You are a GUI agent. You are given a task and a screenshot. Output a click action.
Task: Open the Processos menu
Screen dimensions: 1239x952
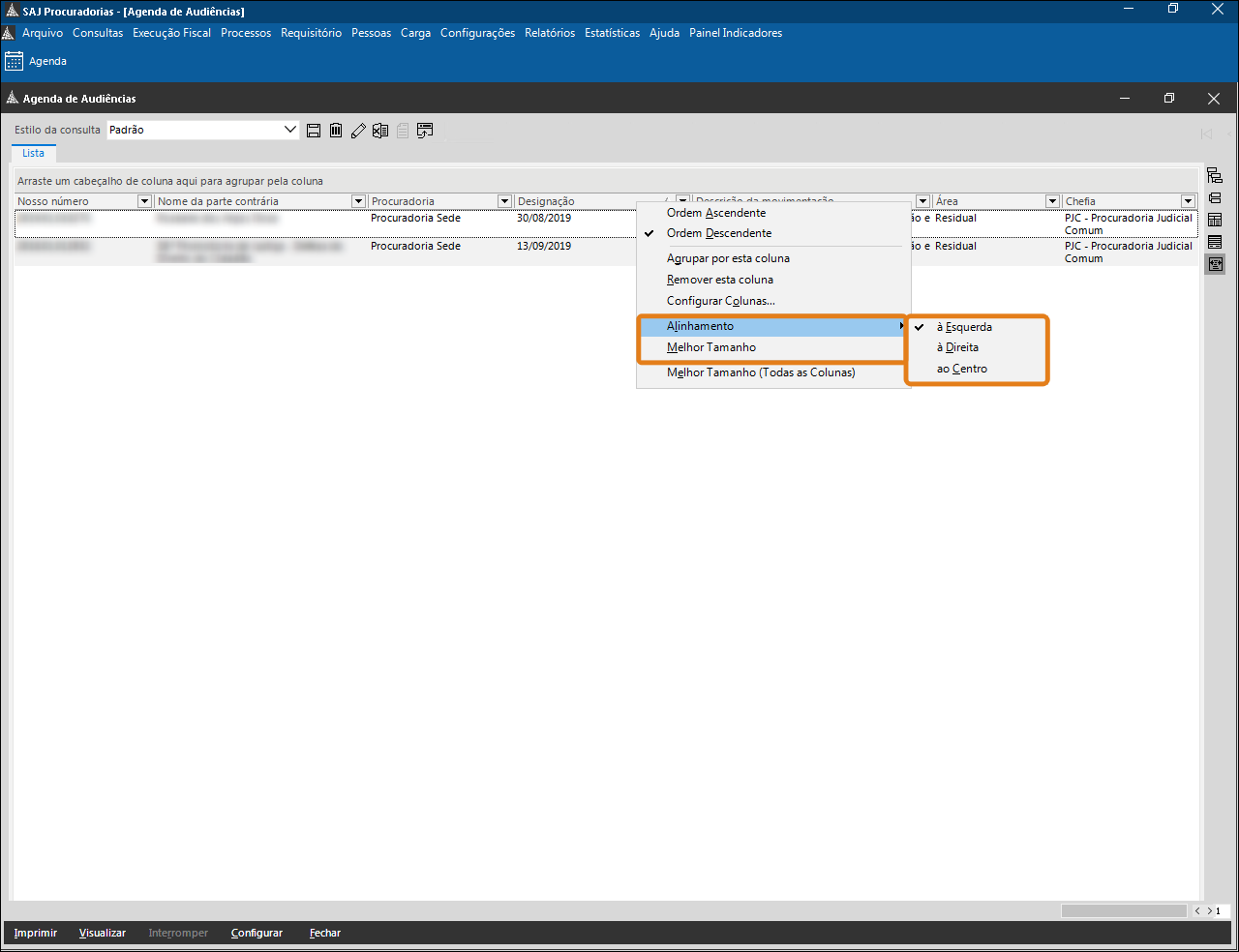(246, 33)
